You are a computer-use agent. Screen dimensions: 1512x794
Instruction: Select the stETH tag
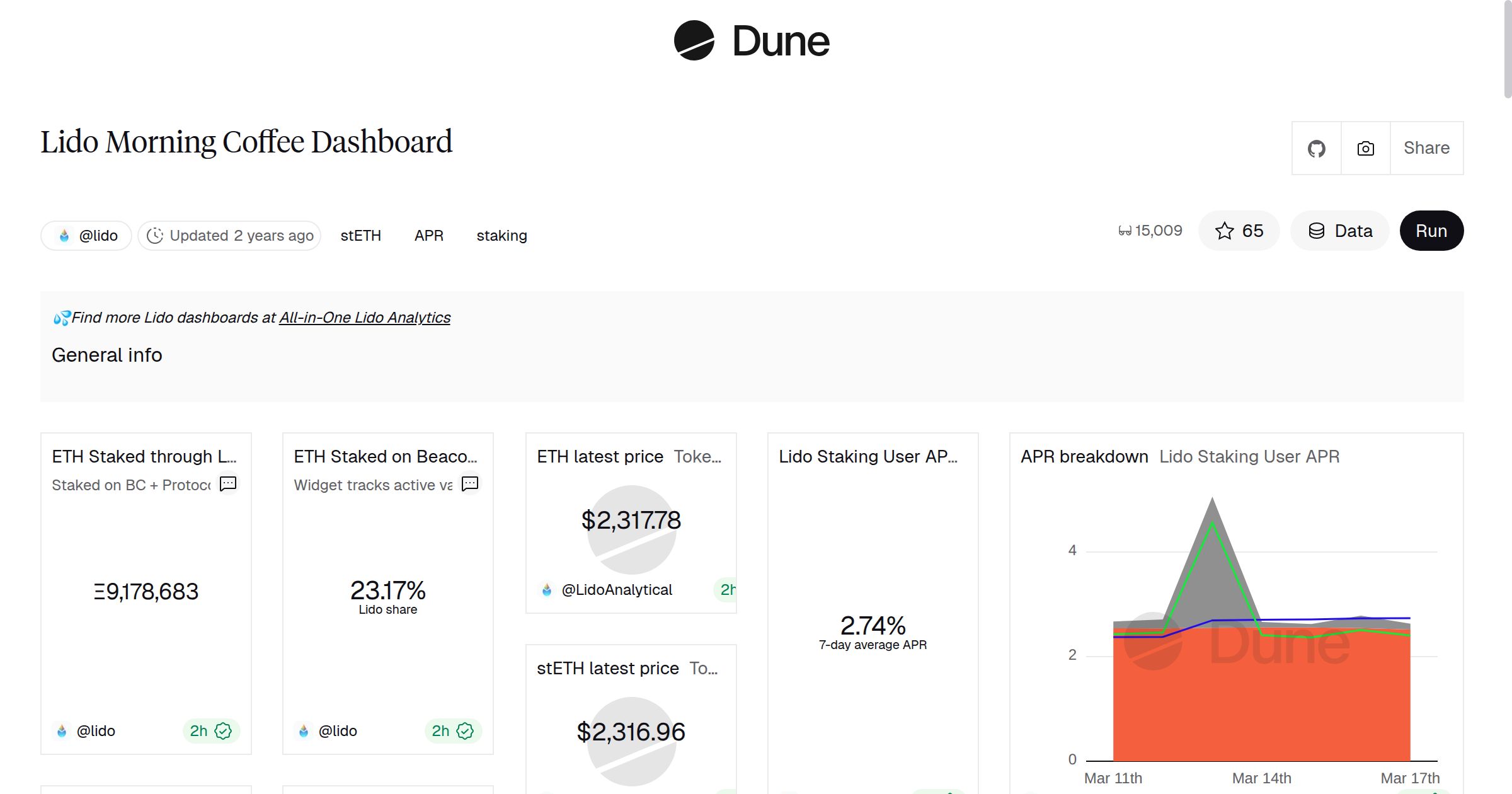click(x=360, y=235)
